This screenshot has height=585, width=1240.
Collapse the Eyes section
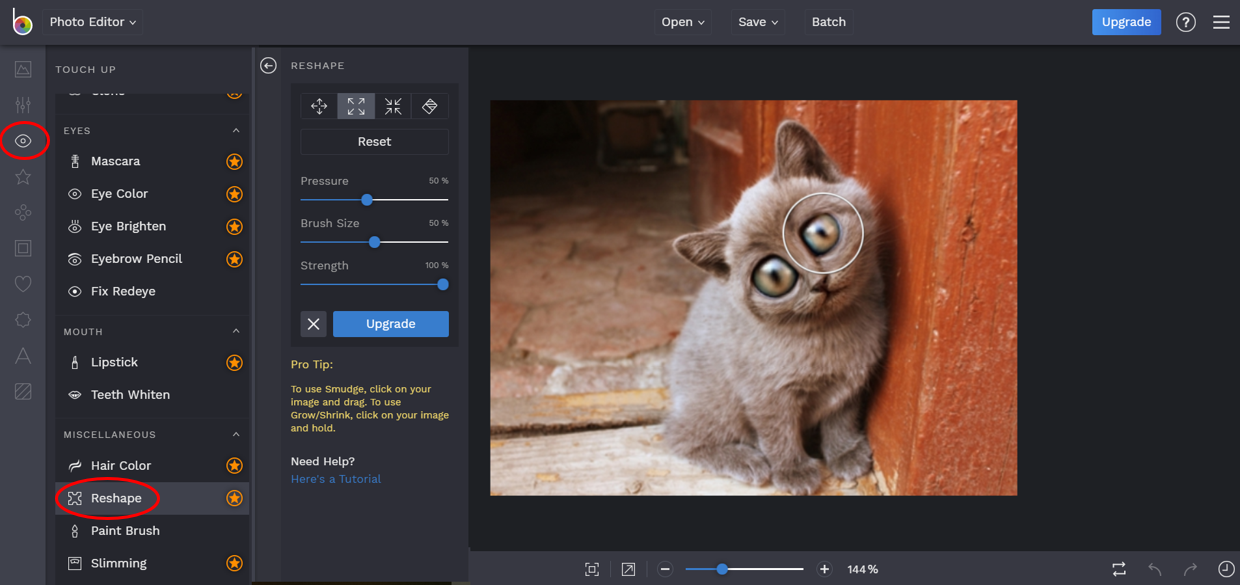point(236,131)
